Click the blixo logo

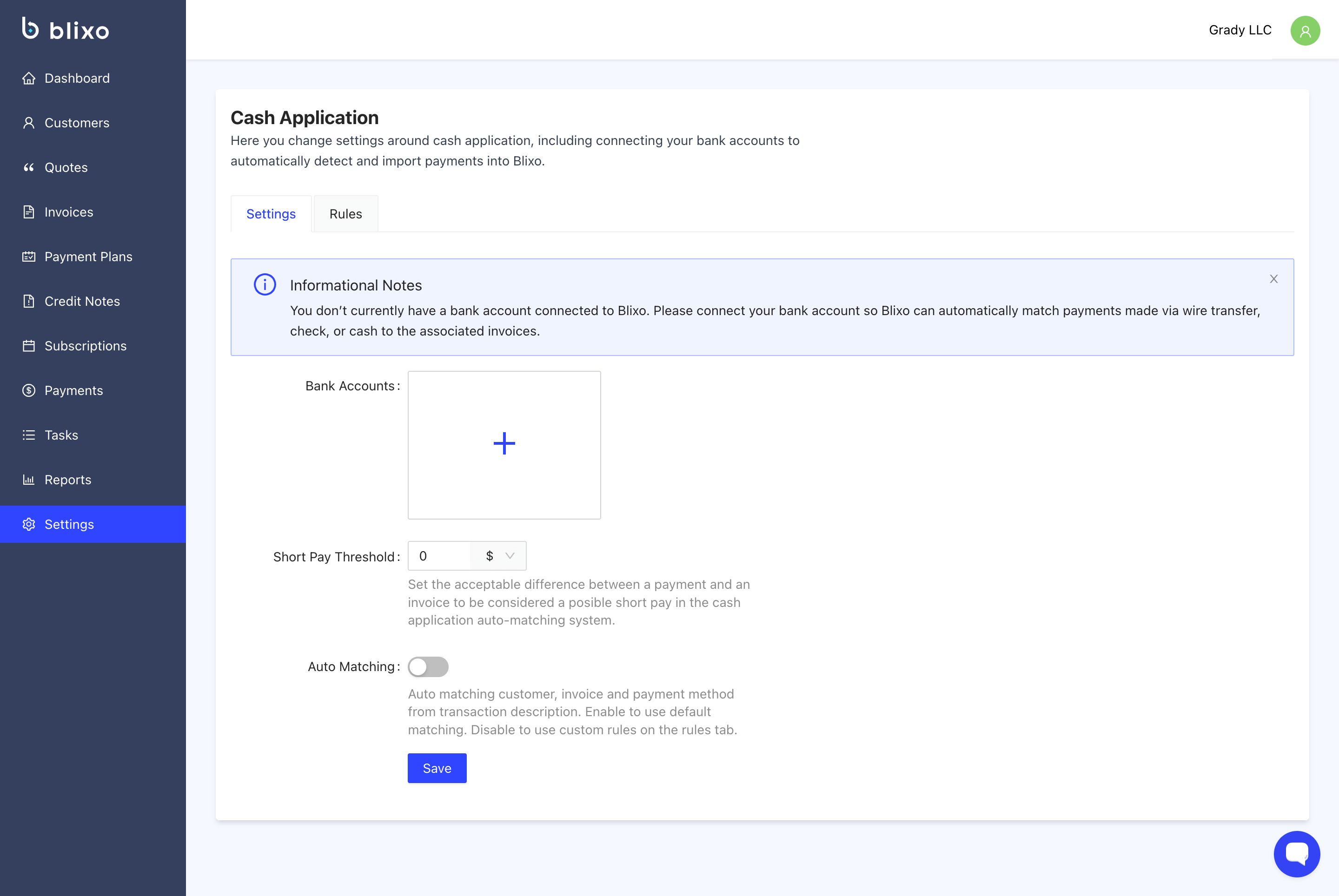click(x=66, y=28)
